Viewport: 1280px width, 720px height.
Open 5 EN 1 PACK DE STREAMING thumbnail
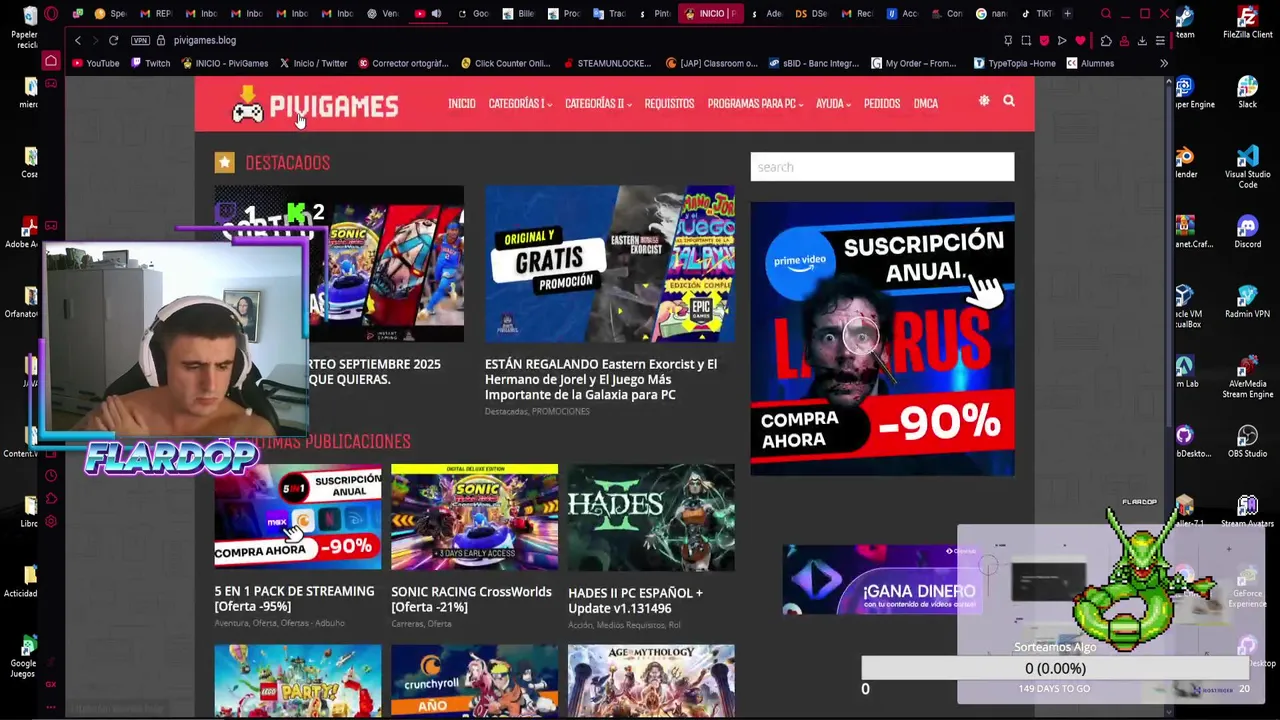(x=298, y=517)
